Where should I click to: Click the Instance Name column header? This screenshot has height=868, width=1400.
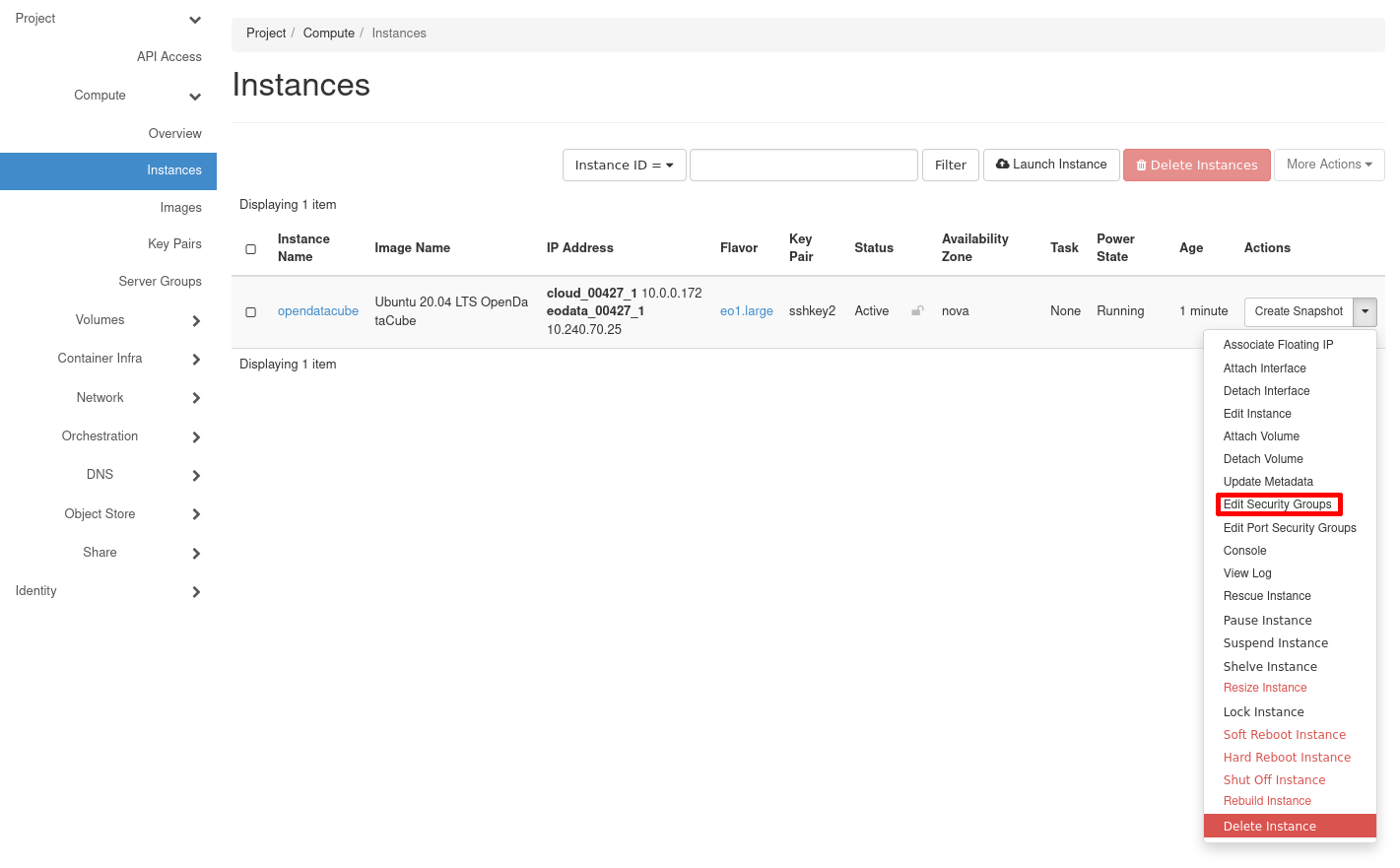(x=303, y=248)
